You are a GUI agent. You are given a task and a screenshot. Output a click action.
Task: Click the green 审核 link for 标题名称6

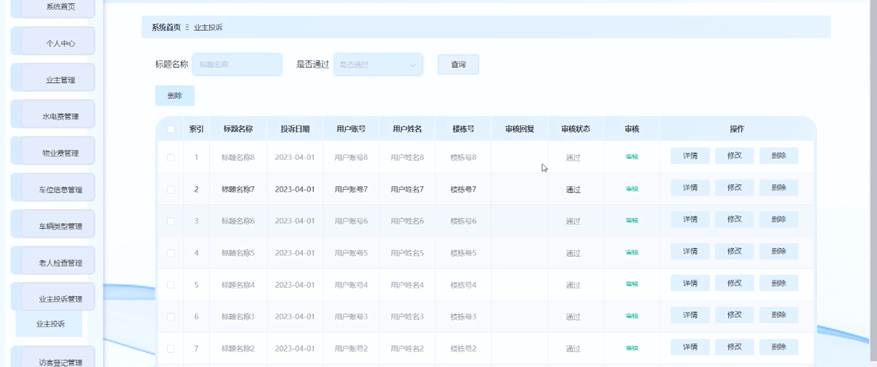click(632, 221)
